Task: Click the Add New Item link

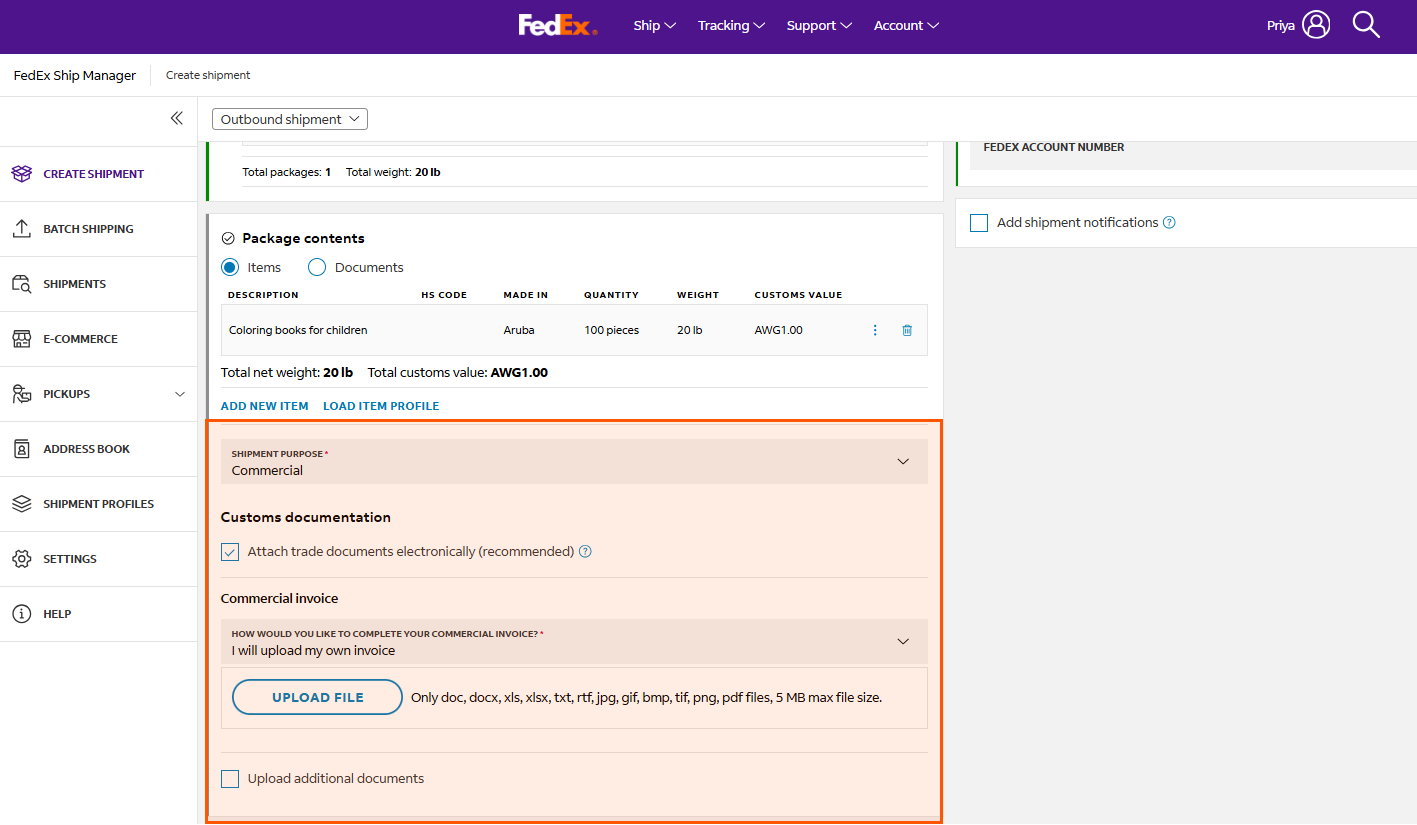Action: click(264, 406)
